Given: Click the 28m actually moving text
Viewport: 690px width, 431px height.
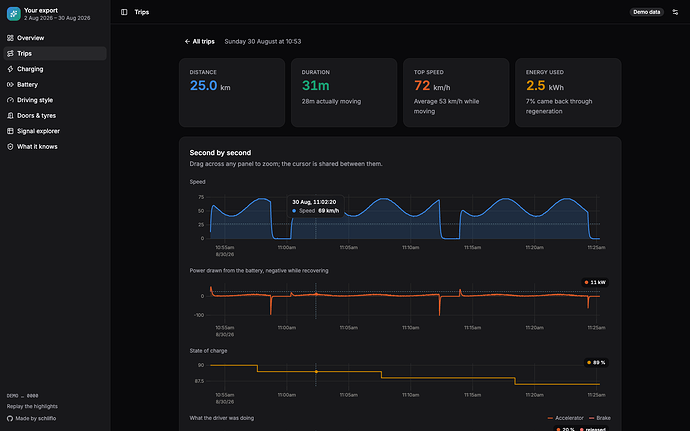Looking at the screenshot, I should pos(331,101).
